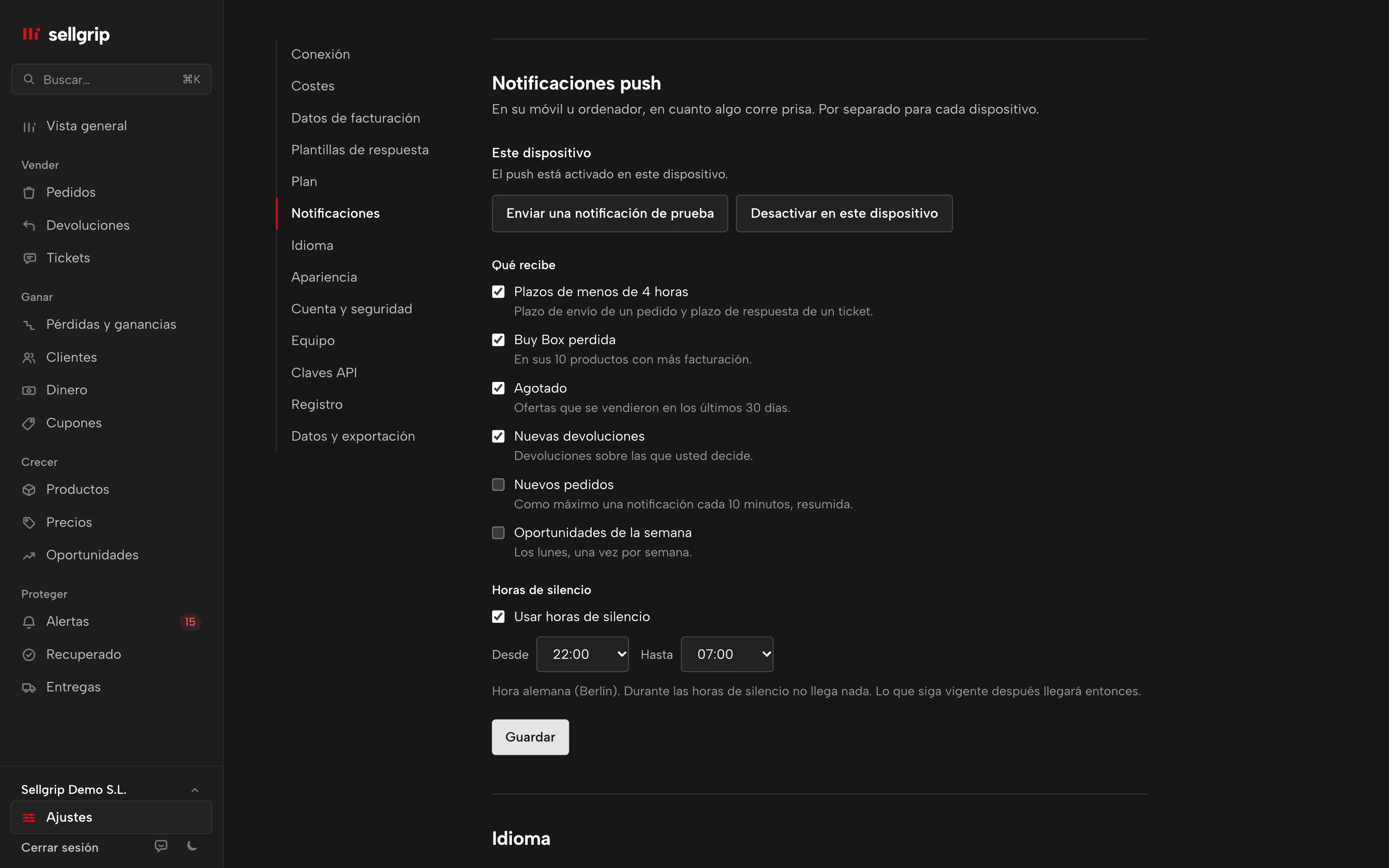
Task: Open the Conexión settings section
Action: [320, 54]
